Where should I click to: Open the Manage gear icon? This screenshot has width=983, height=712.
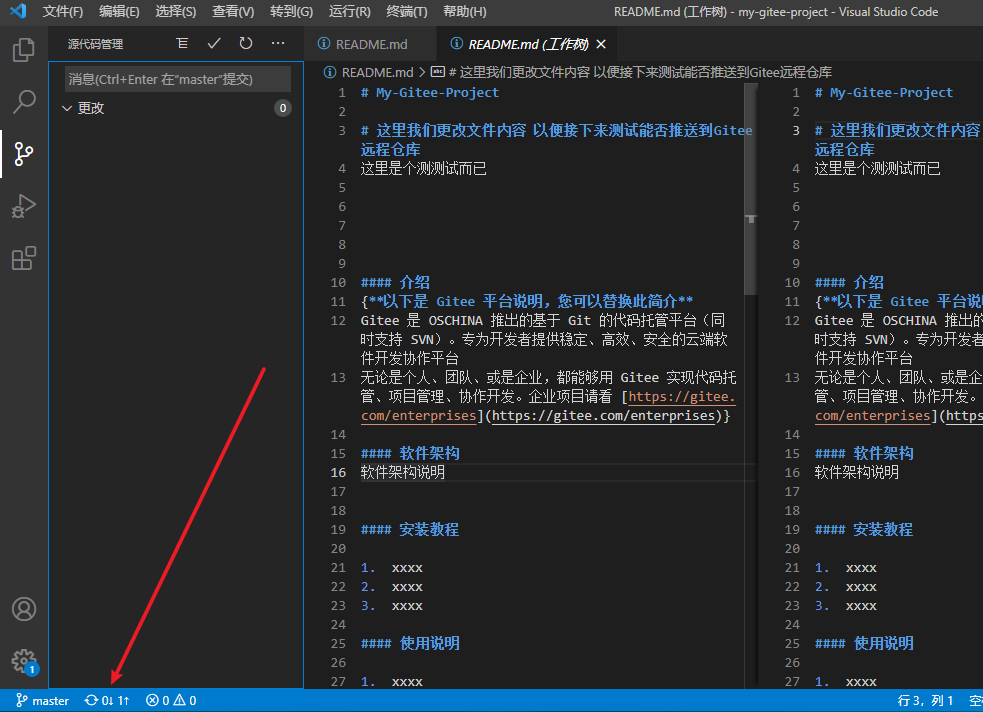[x=24, y=661]
